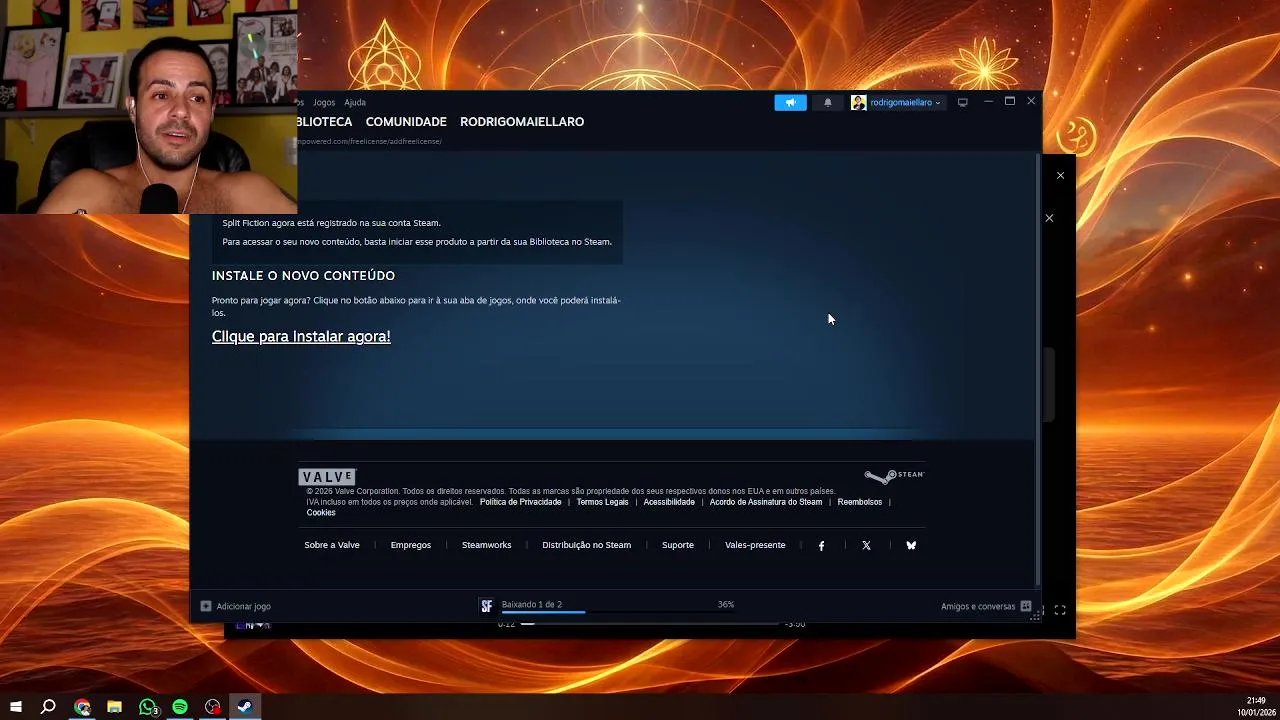Open the Windows Start menu
This screenshot has height=720, width=1280.
click(16, 707)
